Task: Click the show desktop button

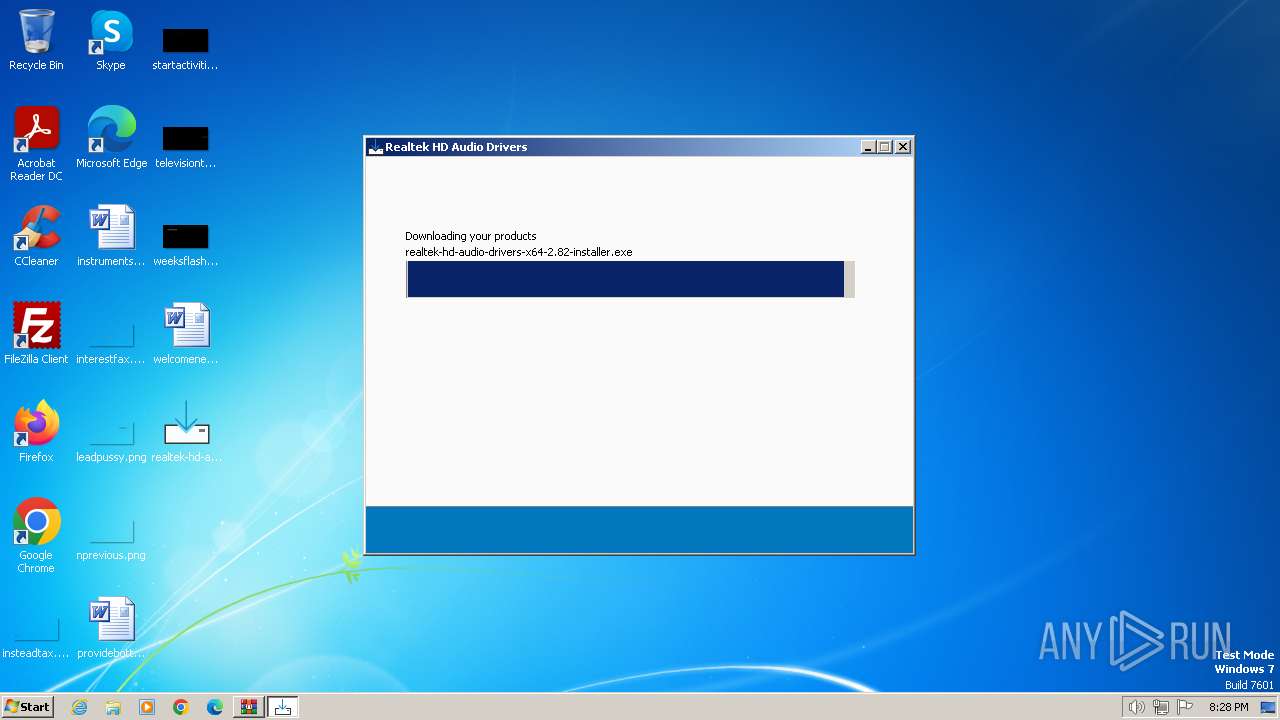Action: click(x=1268, y=707)
